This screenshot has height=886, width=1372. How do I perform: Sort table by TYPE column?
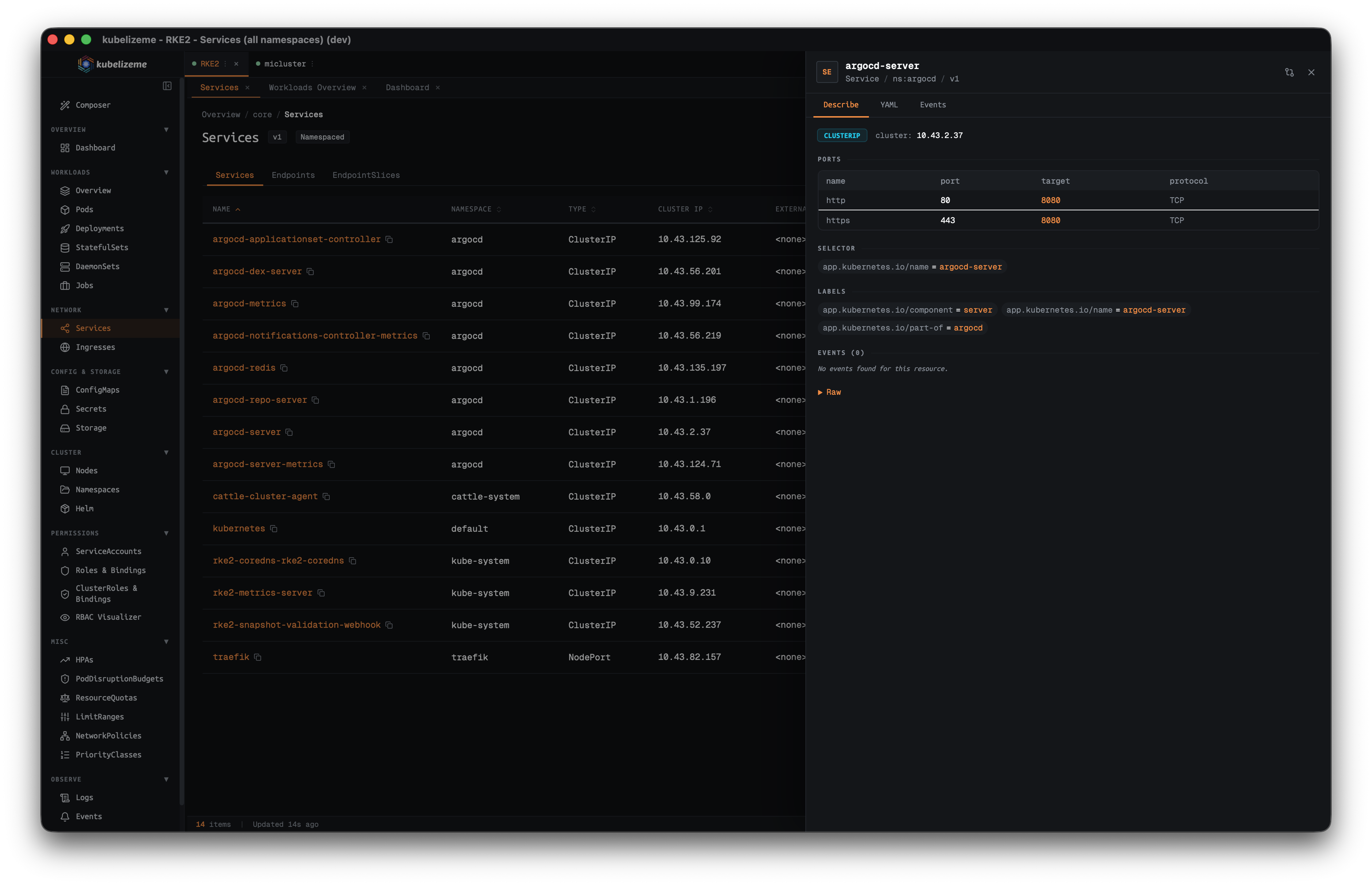point(582,209)
